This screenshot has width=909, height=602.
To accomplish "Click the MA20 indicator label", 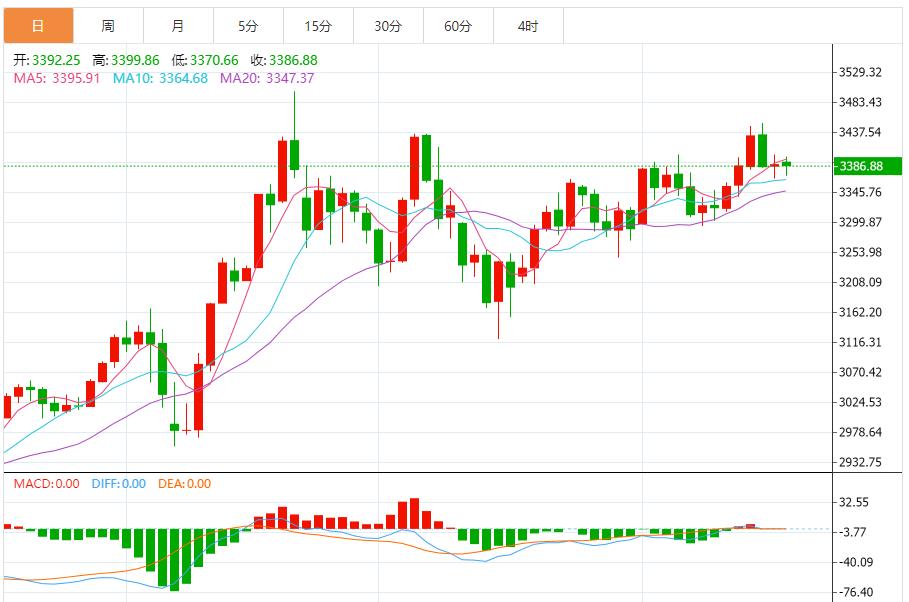I will click(266, 78).
